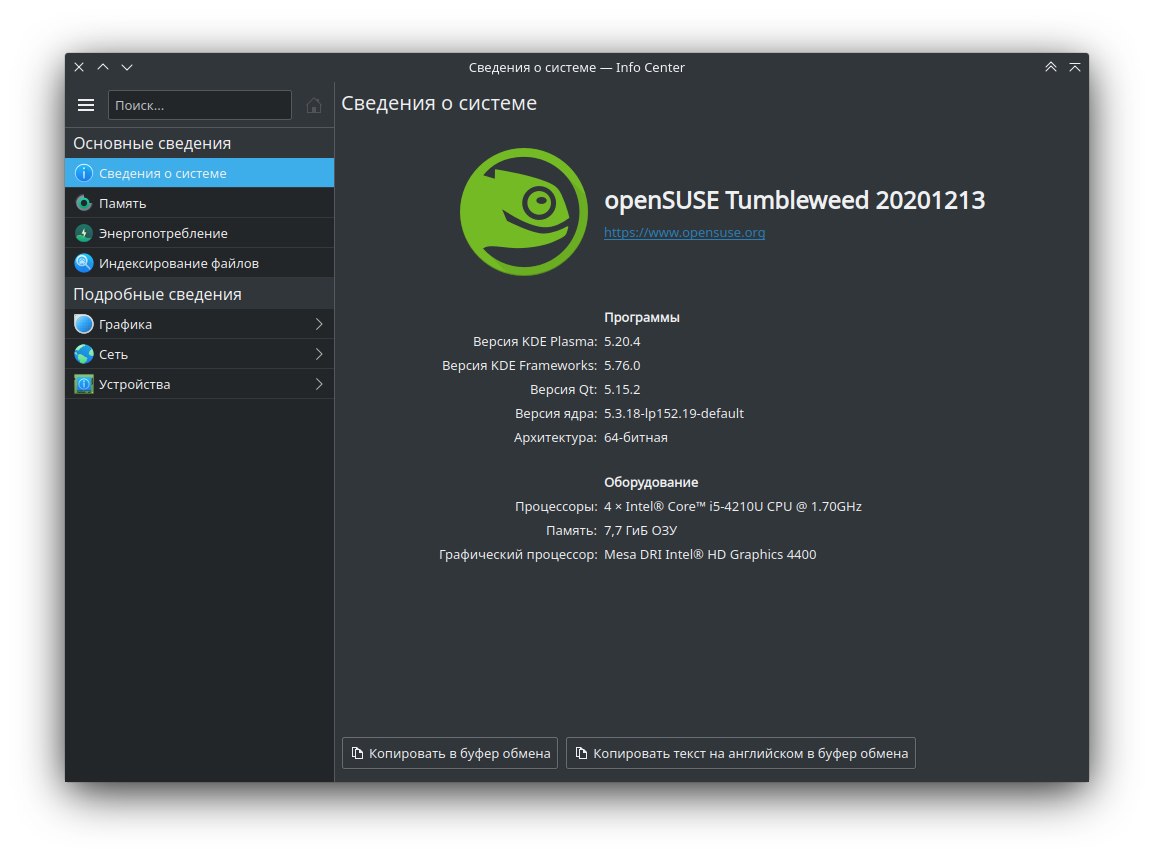
Task: Open the Сеть section
Action: [199, 354]
